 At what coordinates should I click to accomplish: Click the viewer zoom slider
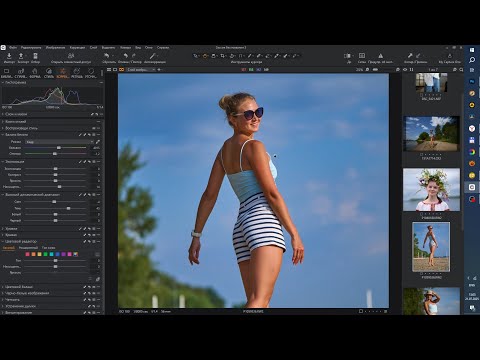376,70
